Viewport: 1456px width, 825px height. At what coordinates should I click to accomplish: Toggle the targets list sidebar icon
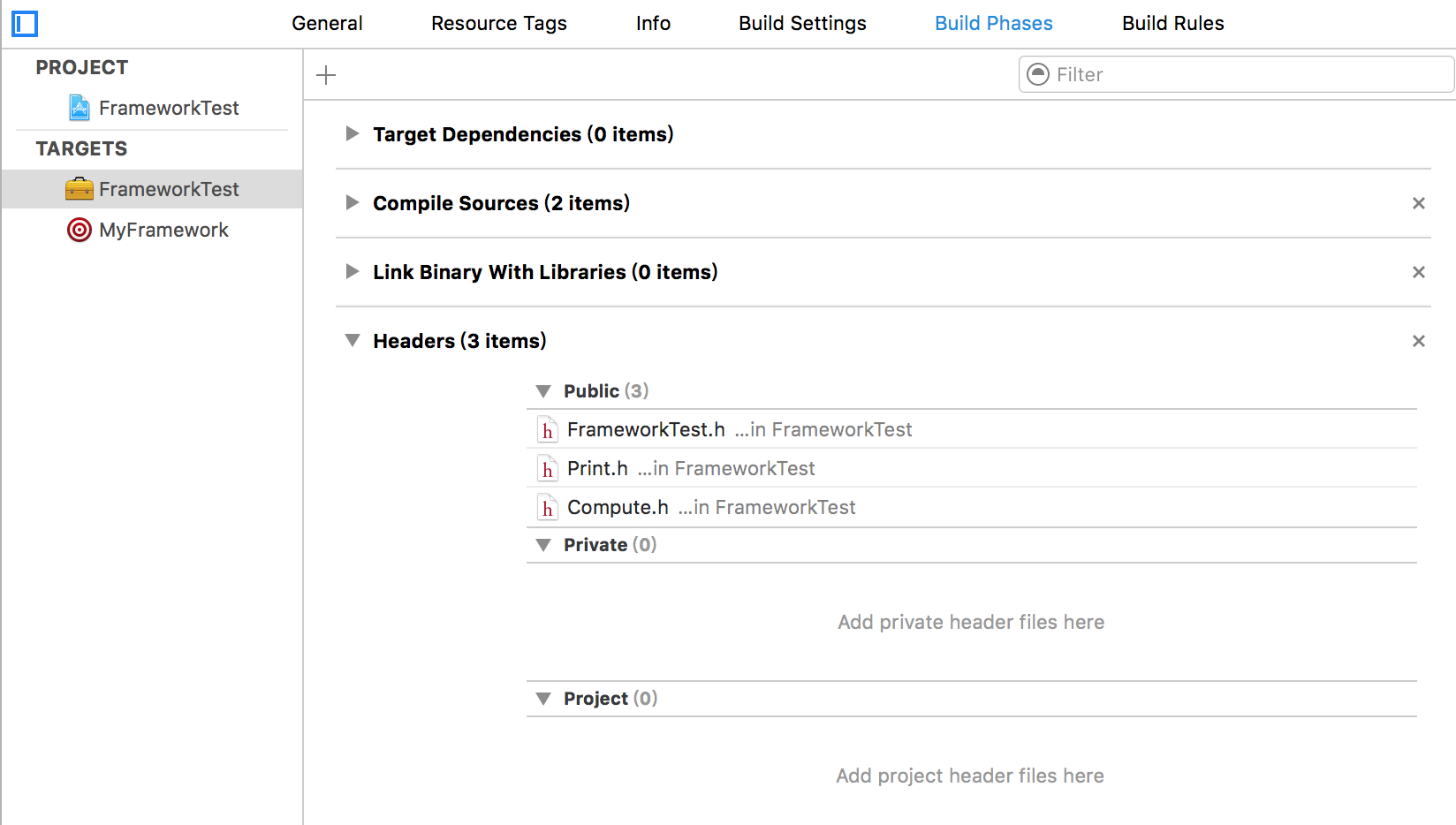(24, 24)
